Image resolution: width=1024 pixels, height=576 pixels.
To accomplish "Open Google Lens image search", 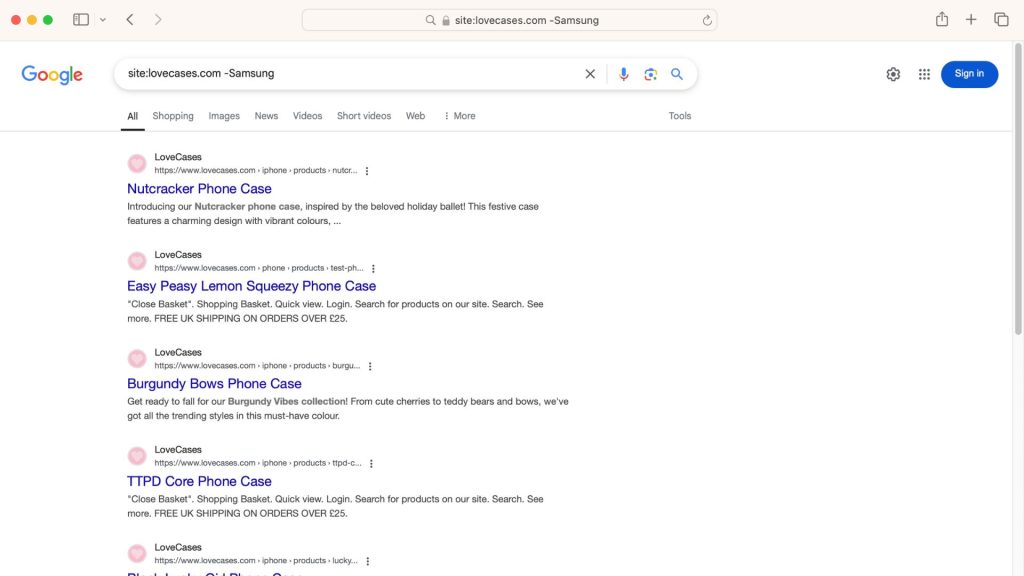I will [x=650, y=74].
